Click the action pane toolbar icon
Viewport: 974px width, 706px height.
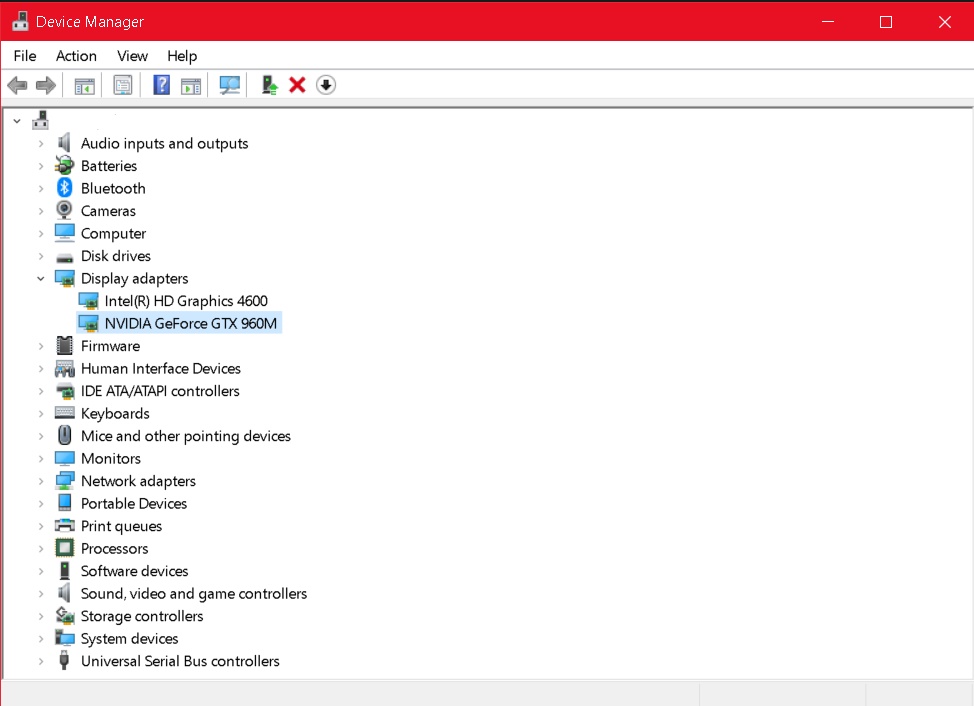coord(190,85)
